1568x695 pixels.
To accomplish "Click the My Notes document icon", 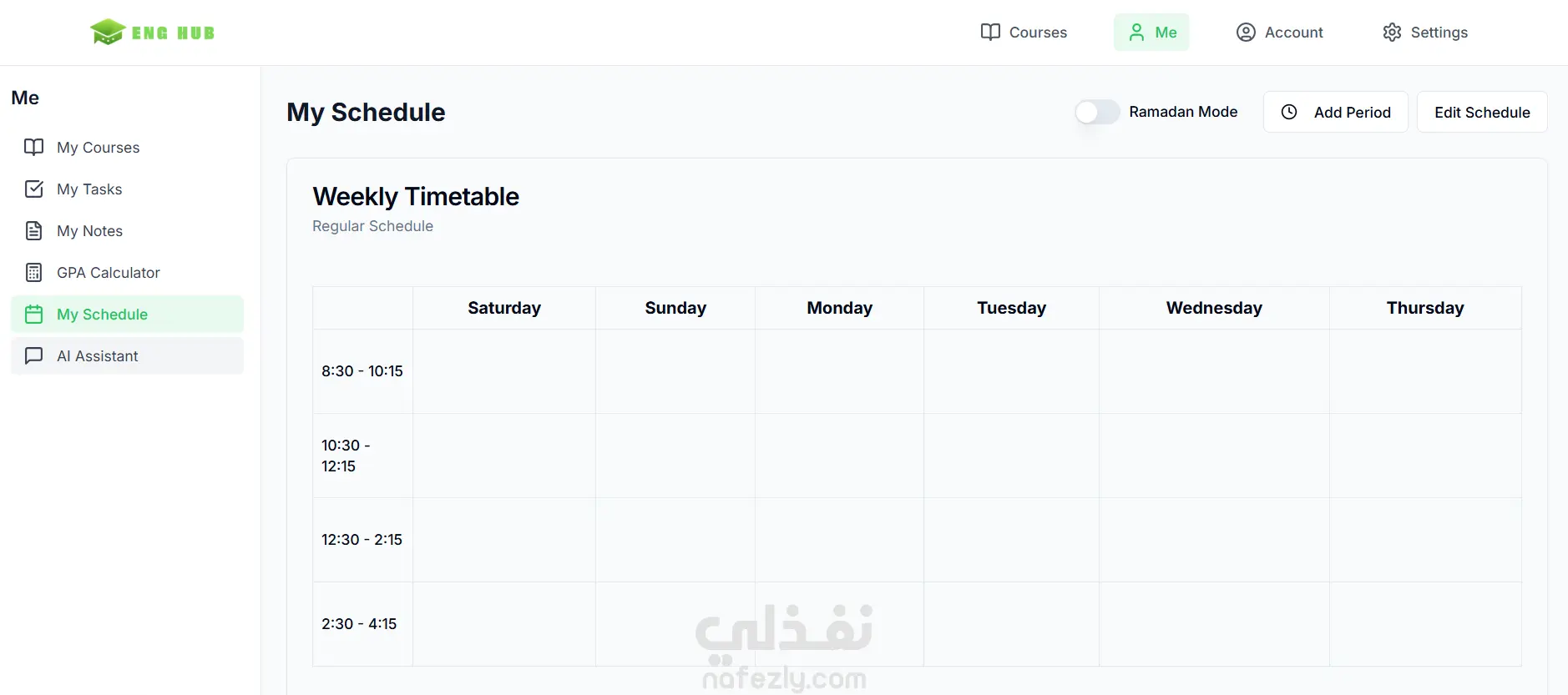I will click(x=33, y=230).
